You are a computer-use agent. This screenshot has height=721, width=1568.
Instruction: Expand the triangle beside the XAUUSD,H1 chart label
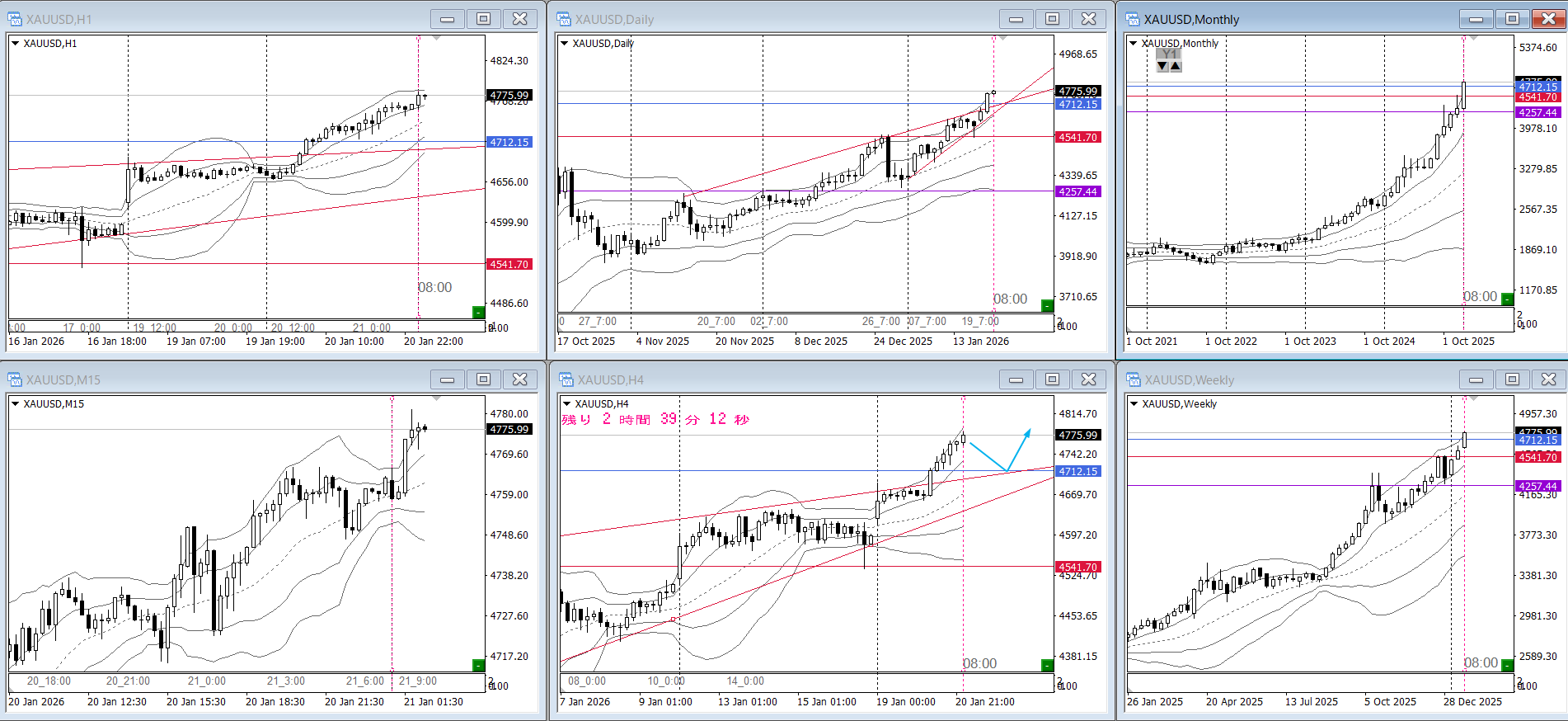click(16, 44)
